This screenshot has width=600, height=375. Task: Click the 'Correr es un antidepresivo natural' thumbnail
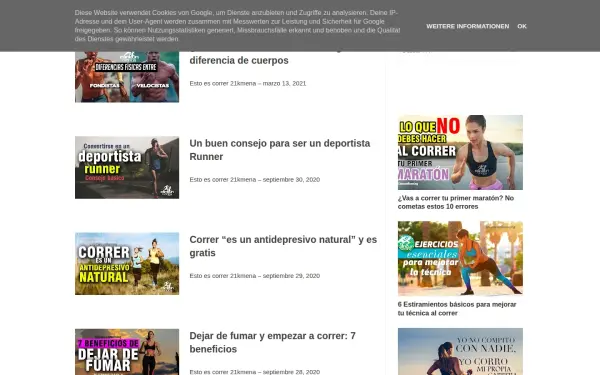click(x=127, y=264)
